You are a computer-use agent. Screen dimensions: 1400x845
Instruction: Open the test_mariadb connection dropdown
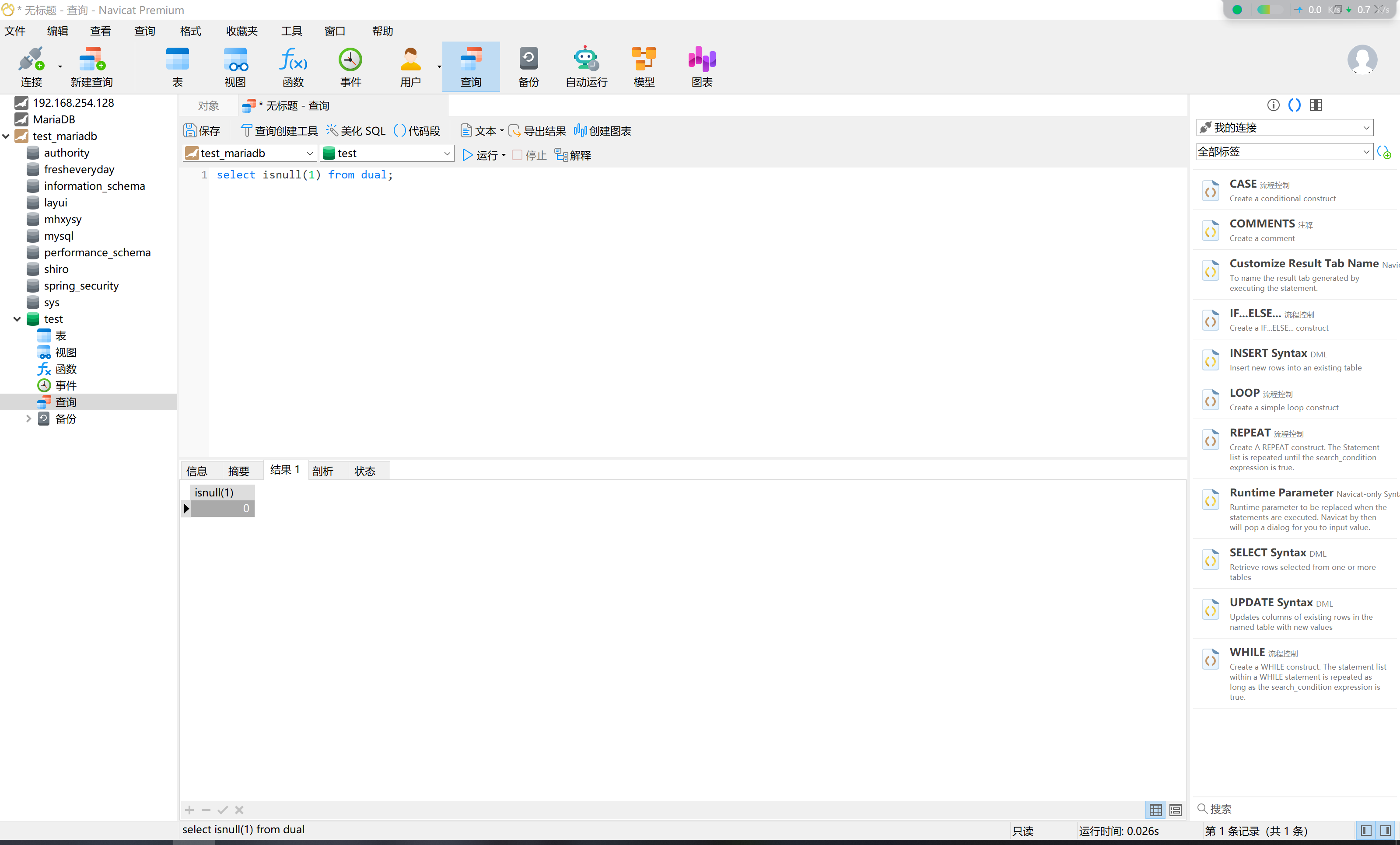pyautogui.click(x=249, y=154)
